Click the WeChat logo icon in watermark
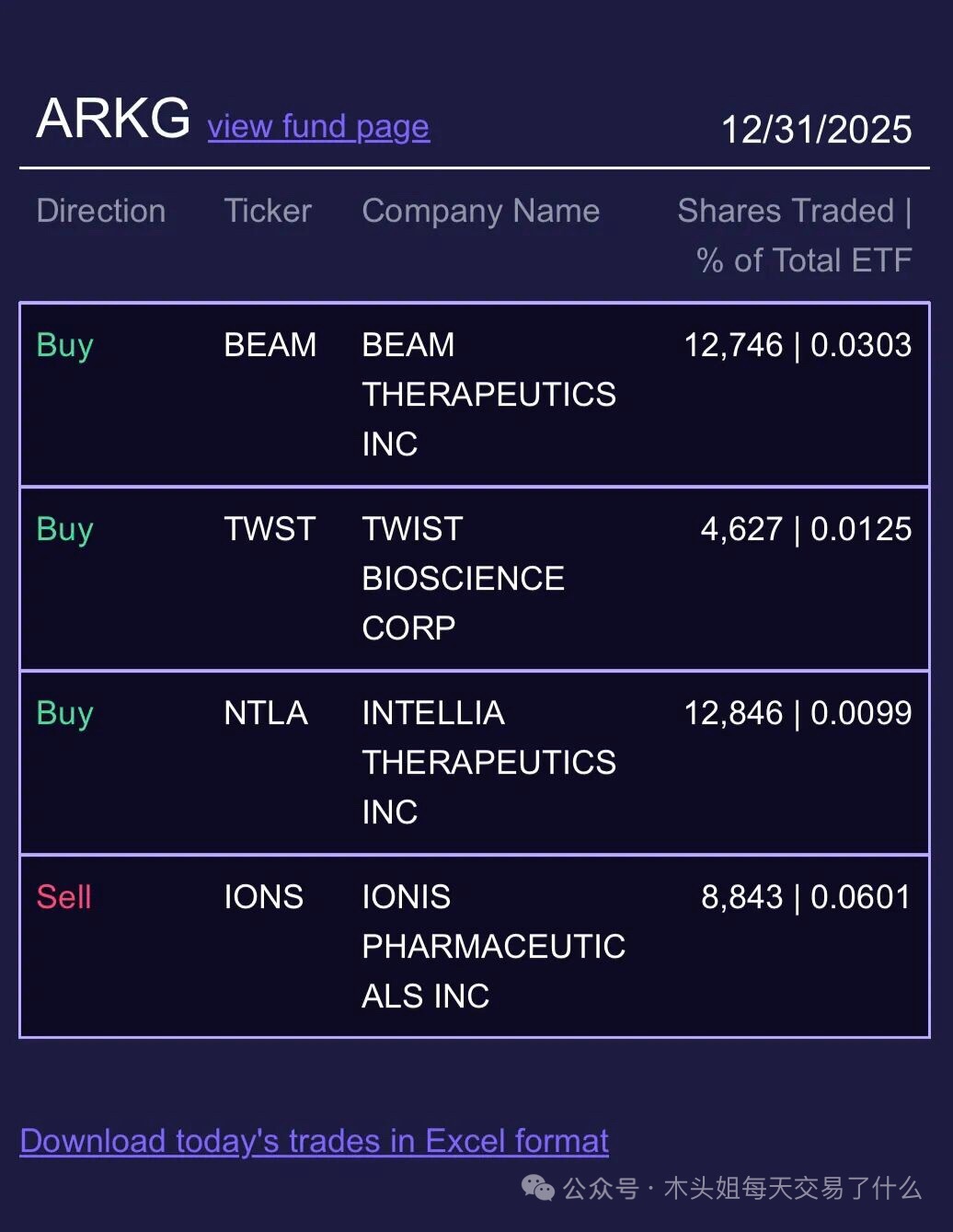Screen dimensions: 953x1232 pyautogui.click(x=537, y=1188)
